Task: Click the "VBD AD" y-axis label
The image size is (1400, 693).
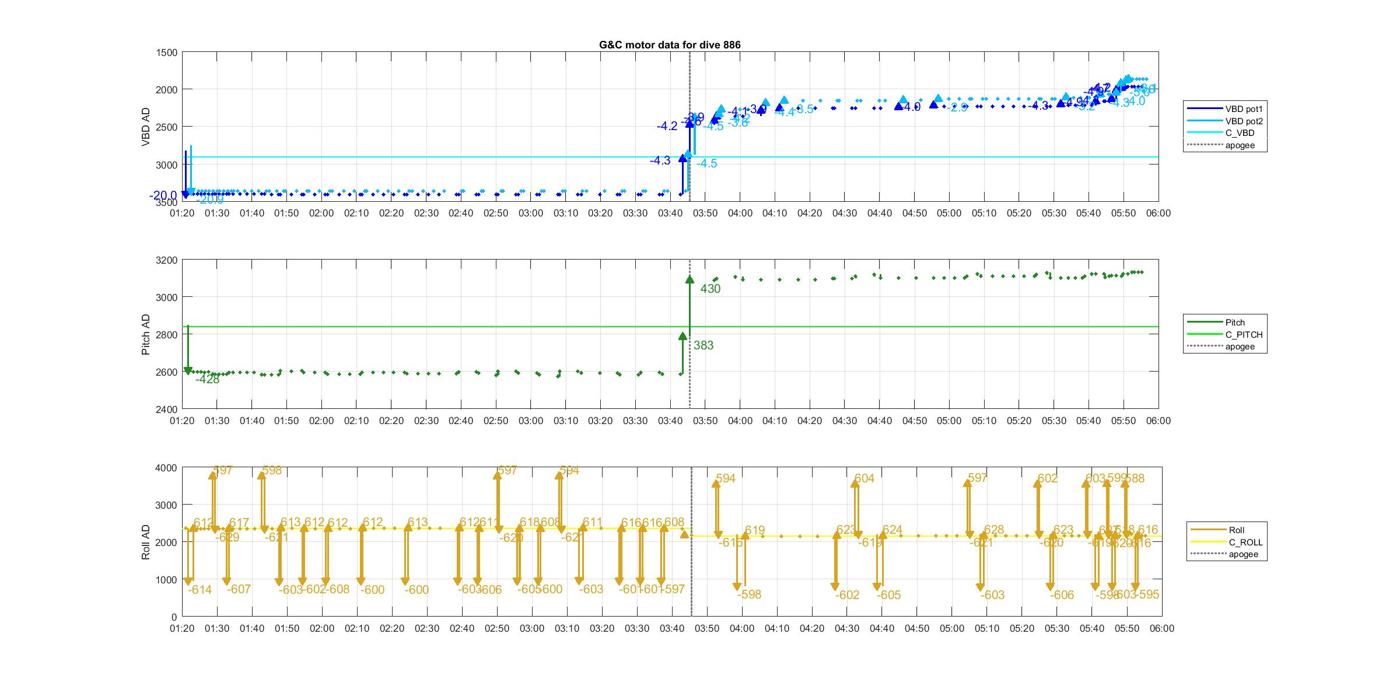Action: pos(146,127)
